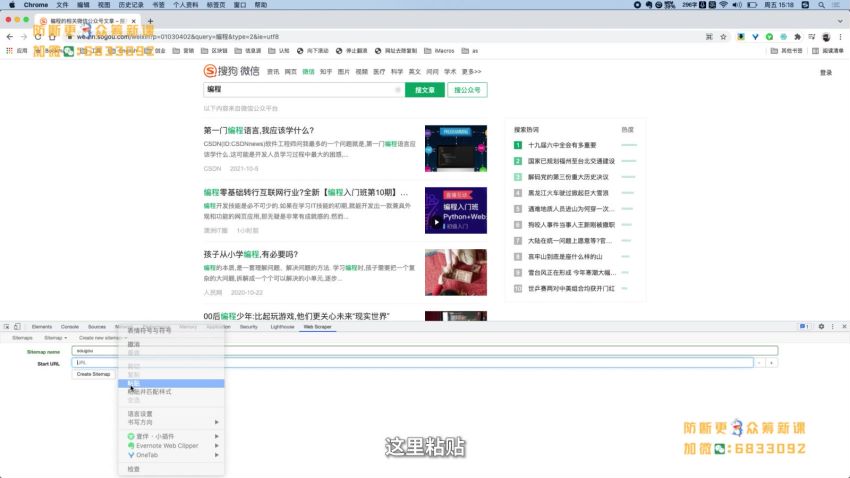Click the new tab plus button
The image size is (850, 478).
150,21
